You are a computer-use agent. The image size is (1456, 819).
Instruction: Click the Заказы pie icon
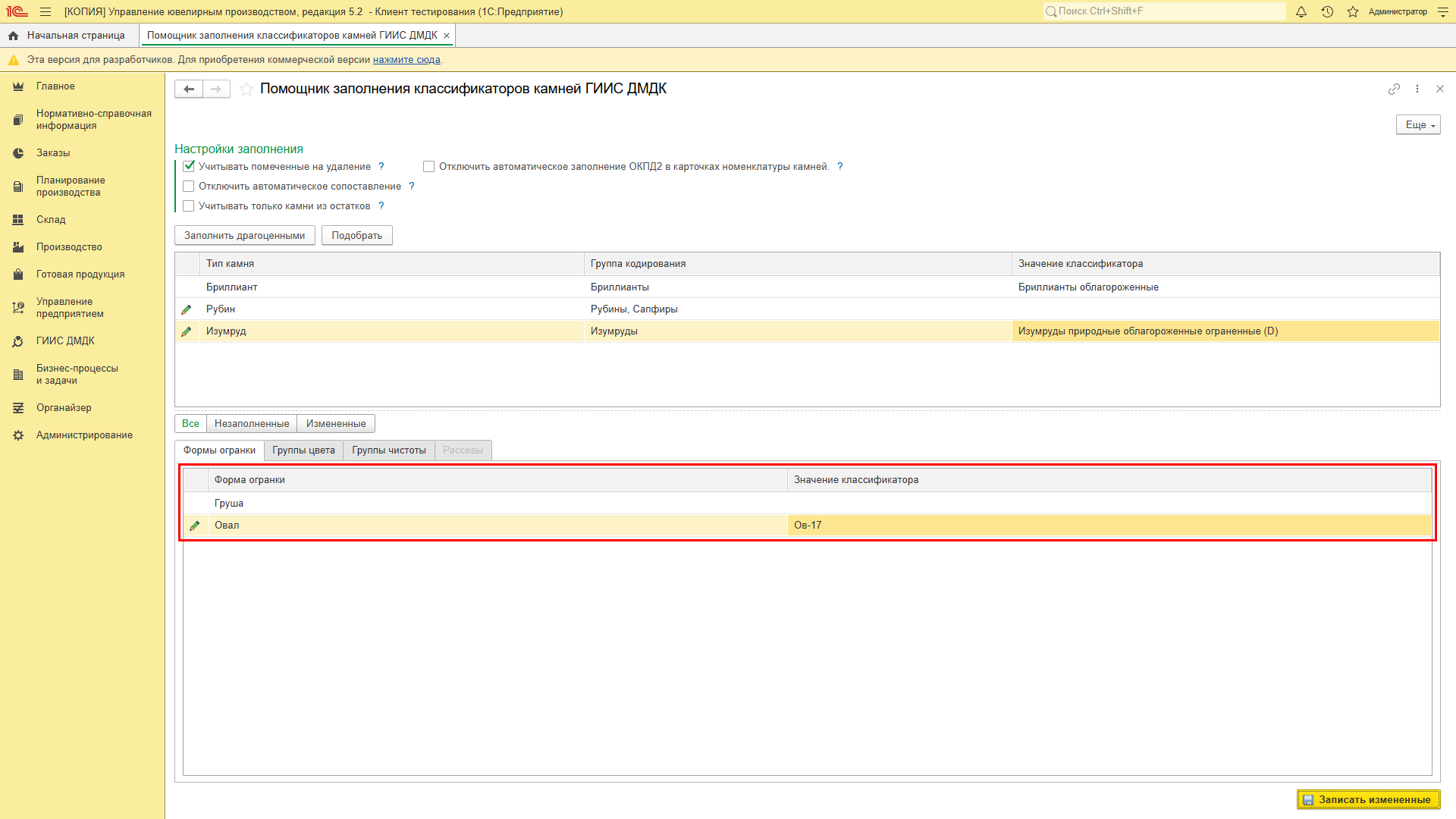[x=18, y=153]
